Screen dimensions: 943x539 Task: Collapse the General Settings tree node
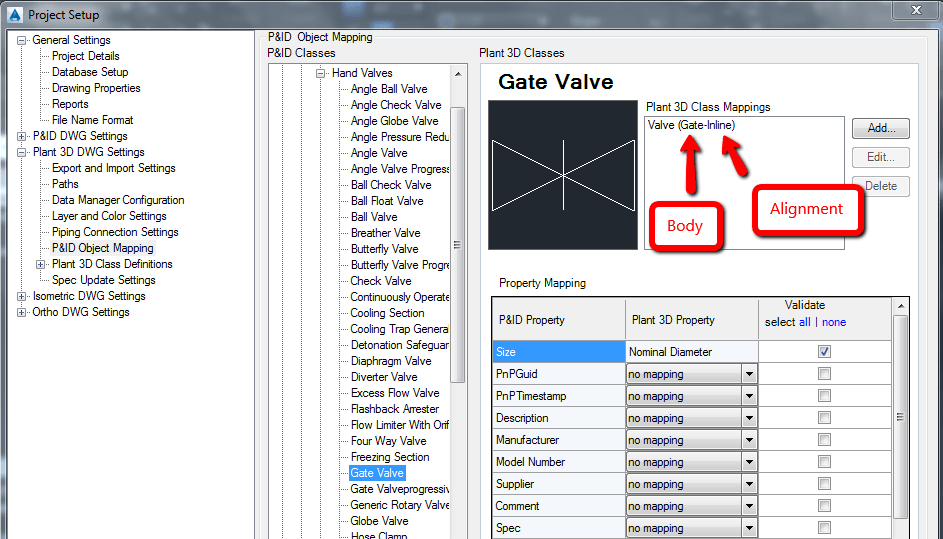point(22,40)
